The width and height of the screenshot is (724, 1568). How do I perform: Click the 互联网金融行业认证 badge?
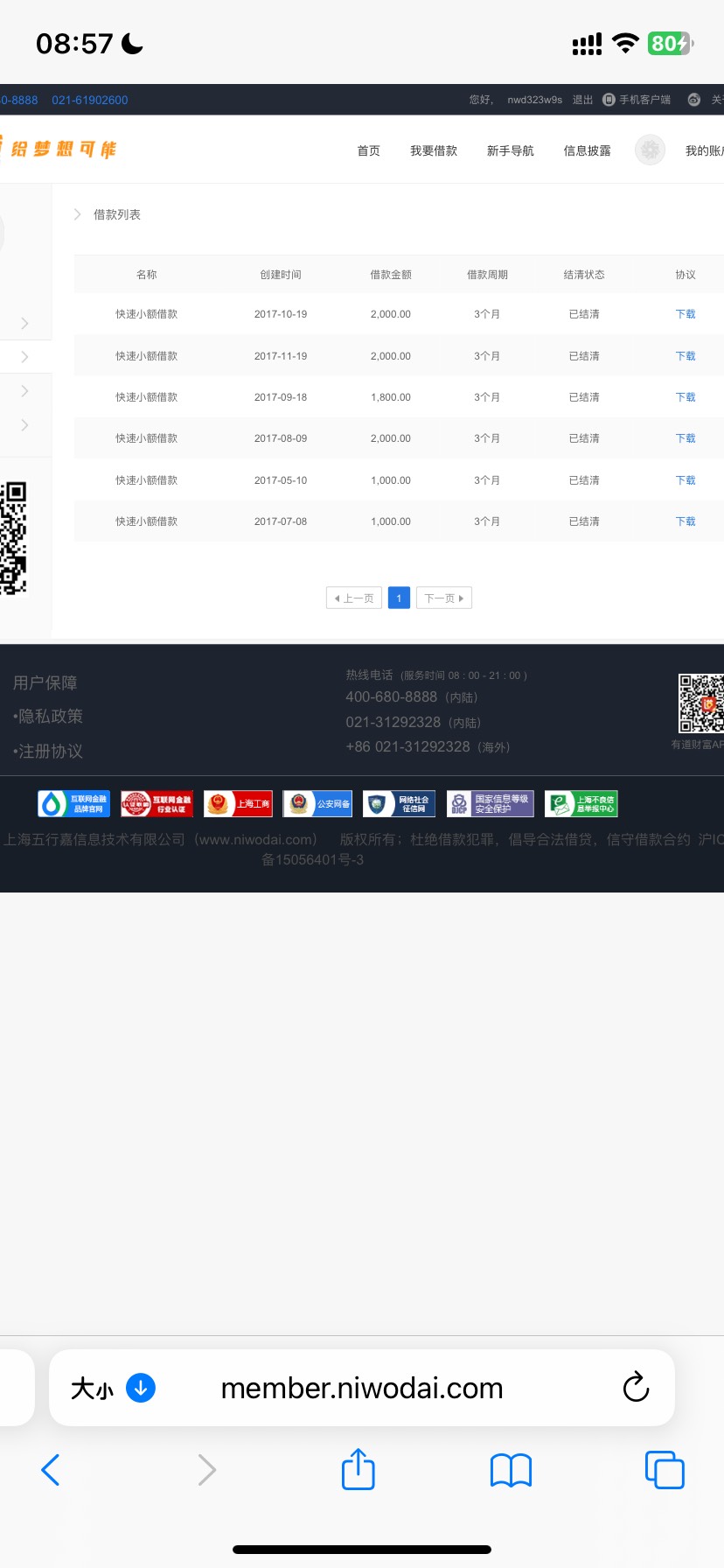(157, 803)
